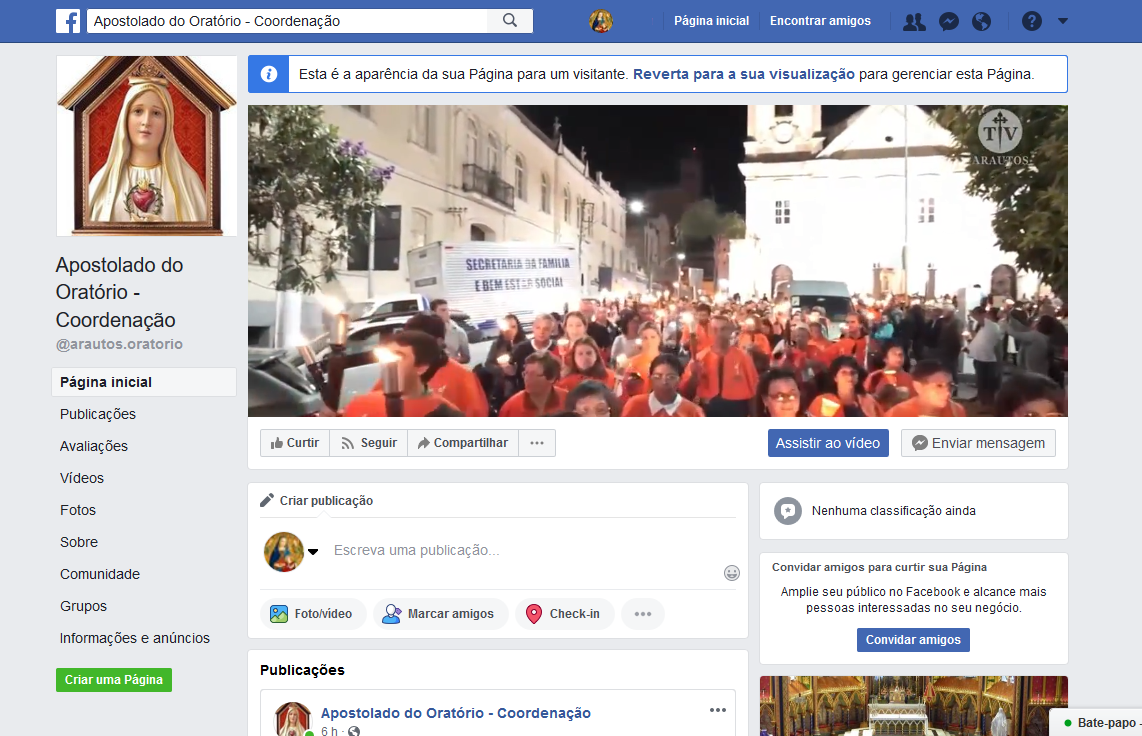Image resolution: width=1142 pixels, height=736 pixels.
Task: Open the Messenger icon in top bar
Action: click(x=949, y=21)
